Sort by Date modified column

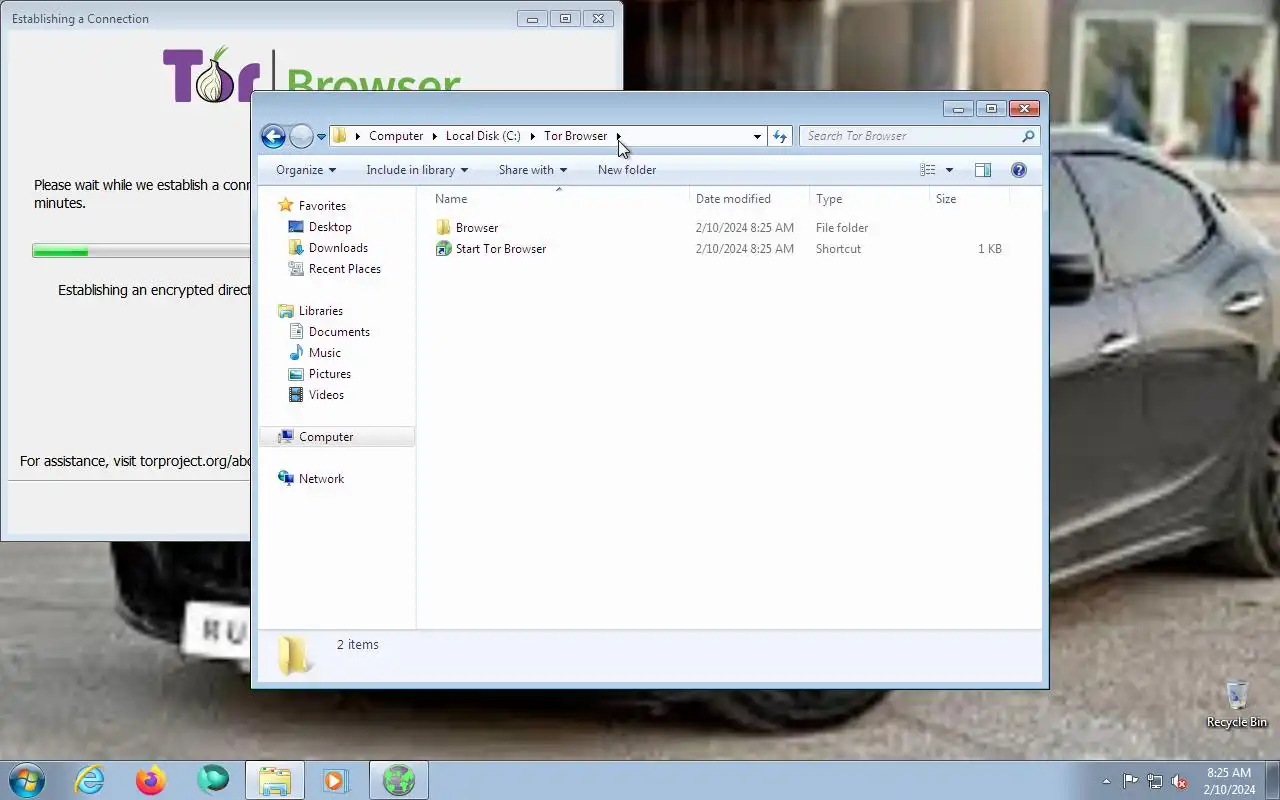[x=749, y=199]
